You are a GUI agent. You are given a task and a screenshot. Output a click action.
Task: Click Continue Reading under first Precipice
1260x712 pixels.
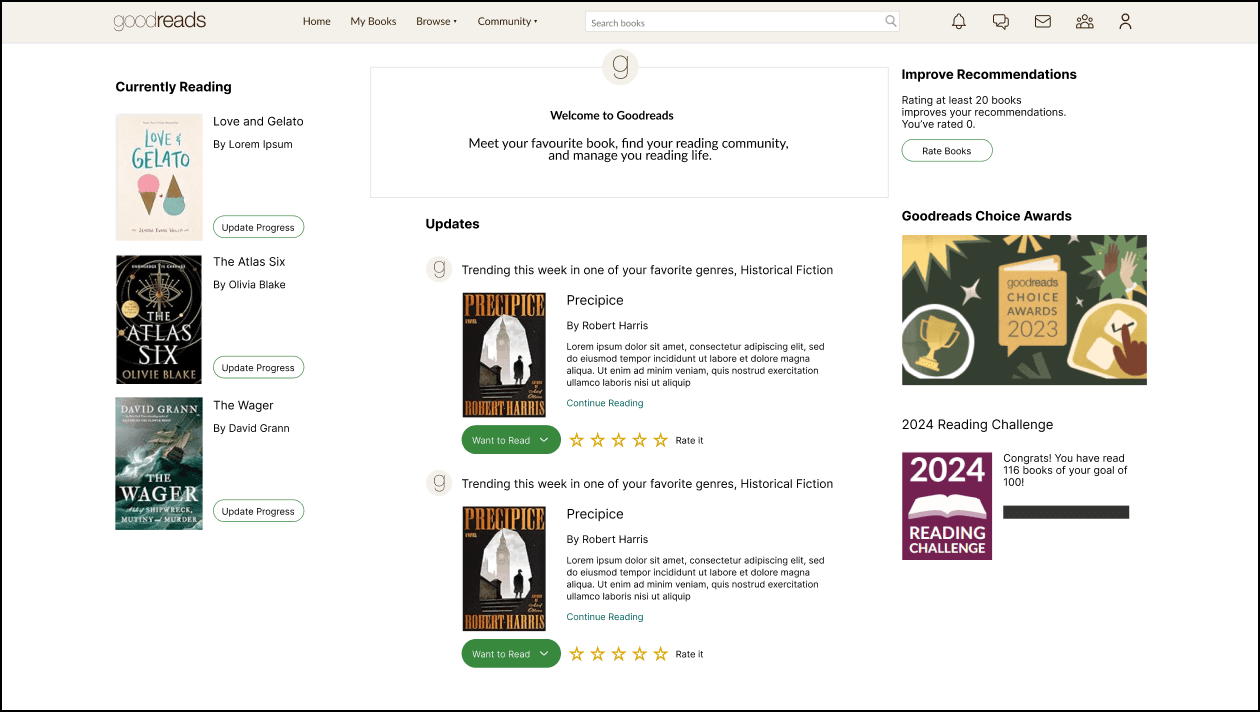[605, 403]
